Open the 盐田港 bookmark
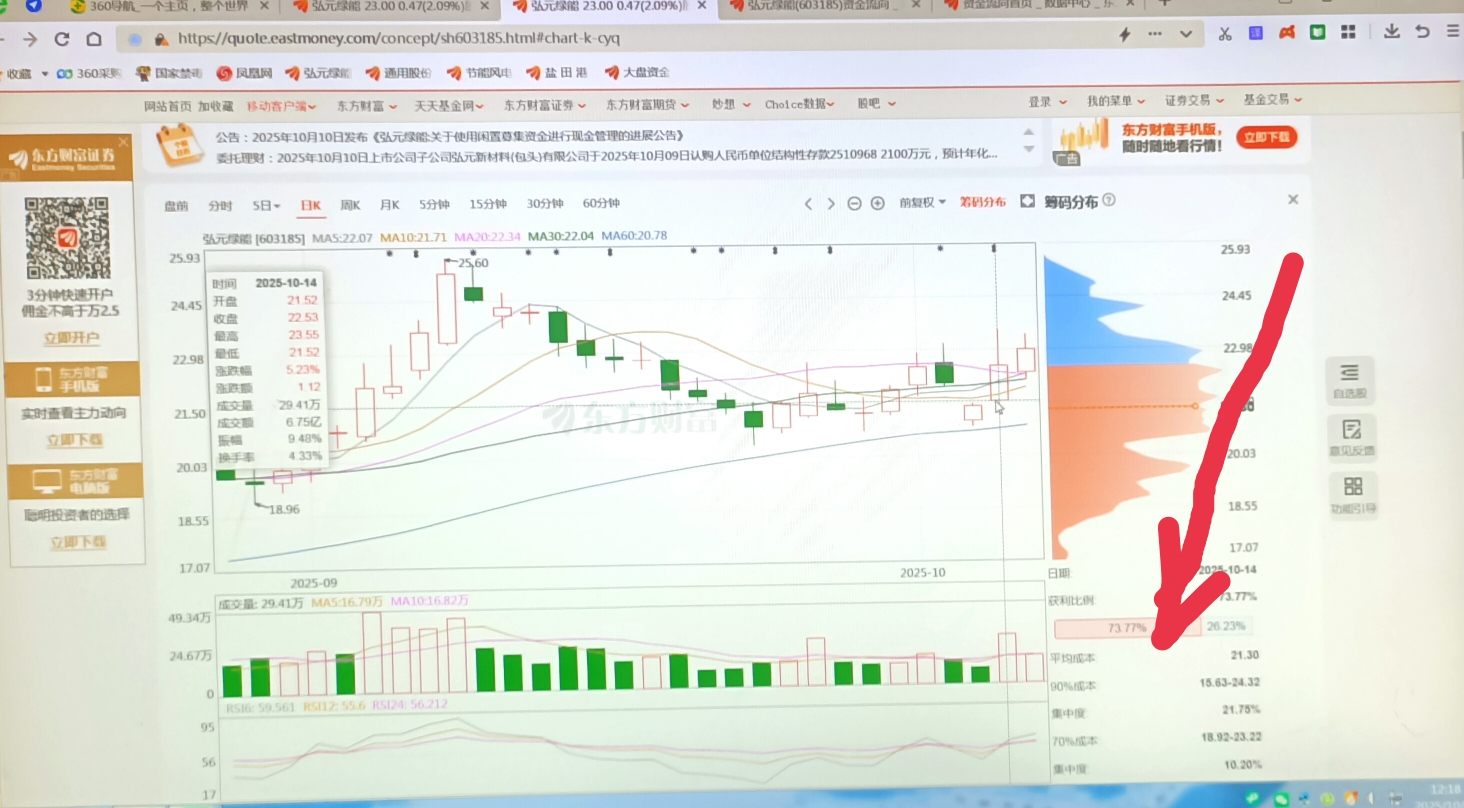1464x808 pixels. [x=556, y=73]
